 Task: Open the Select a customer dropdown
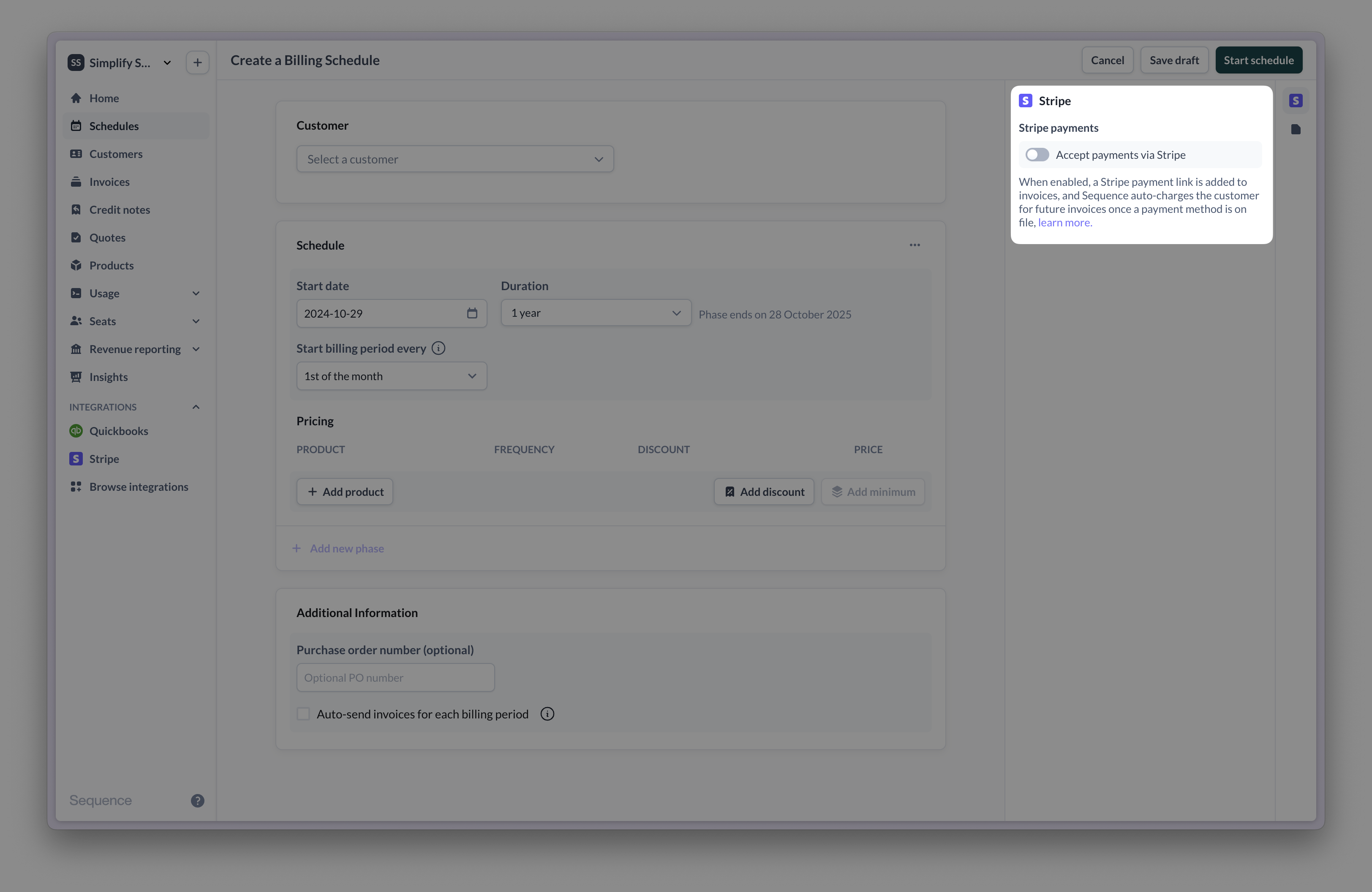tap(455, 158)
